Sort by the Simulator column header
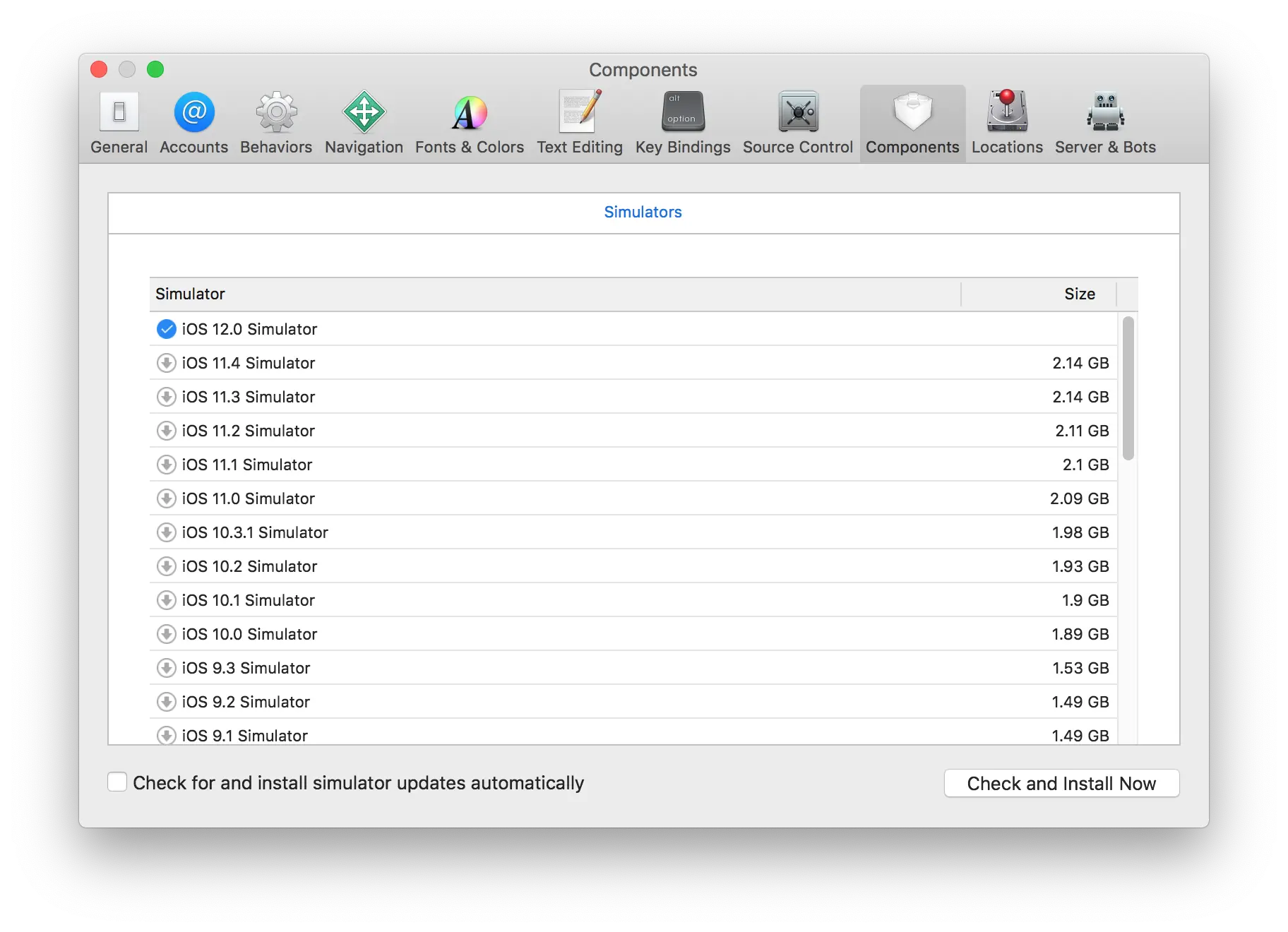 click(555, 294)
